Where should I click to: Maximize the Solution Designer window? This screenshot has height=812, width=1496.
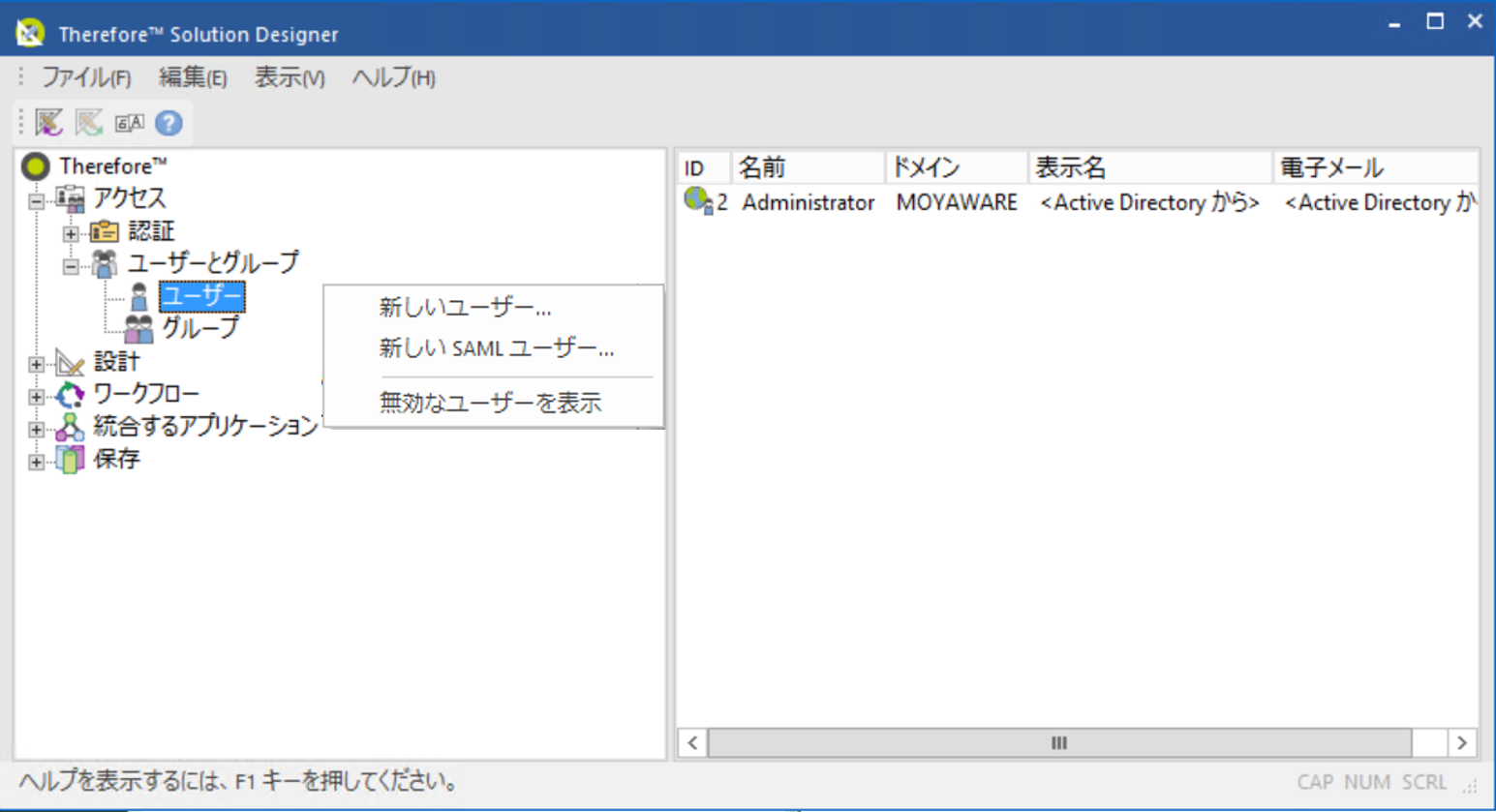click(1435, 21)
